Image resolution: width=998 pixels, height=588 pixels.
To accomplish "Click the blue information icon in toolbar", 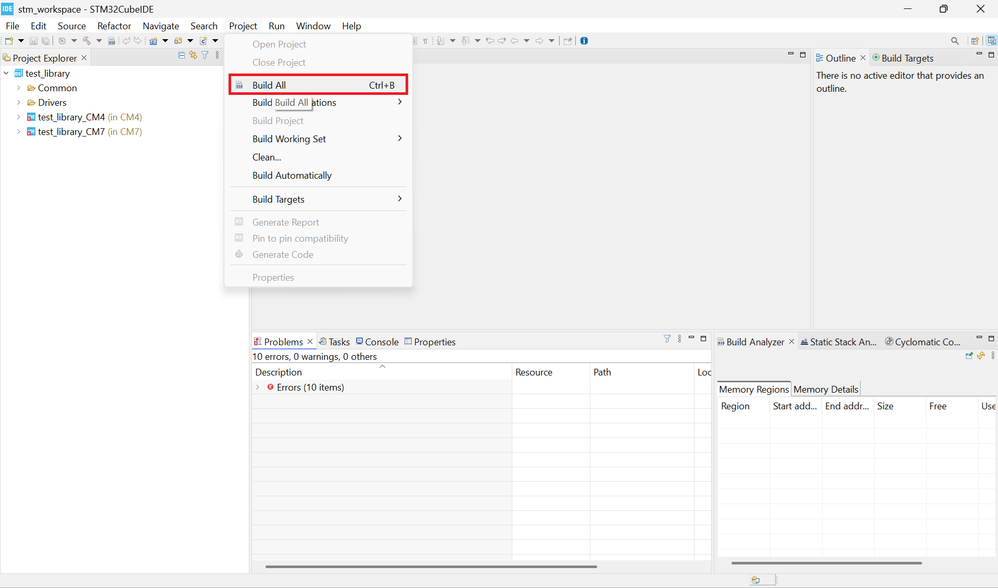I will 584,41.
